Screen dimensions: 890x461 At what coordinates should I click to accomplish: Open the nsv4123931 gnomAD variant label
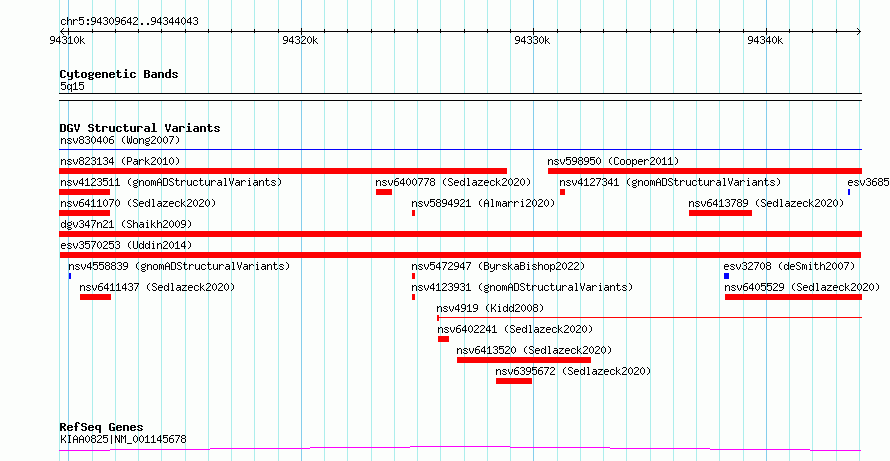(522, 287)
